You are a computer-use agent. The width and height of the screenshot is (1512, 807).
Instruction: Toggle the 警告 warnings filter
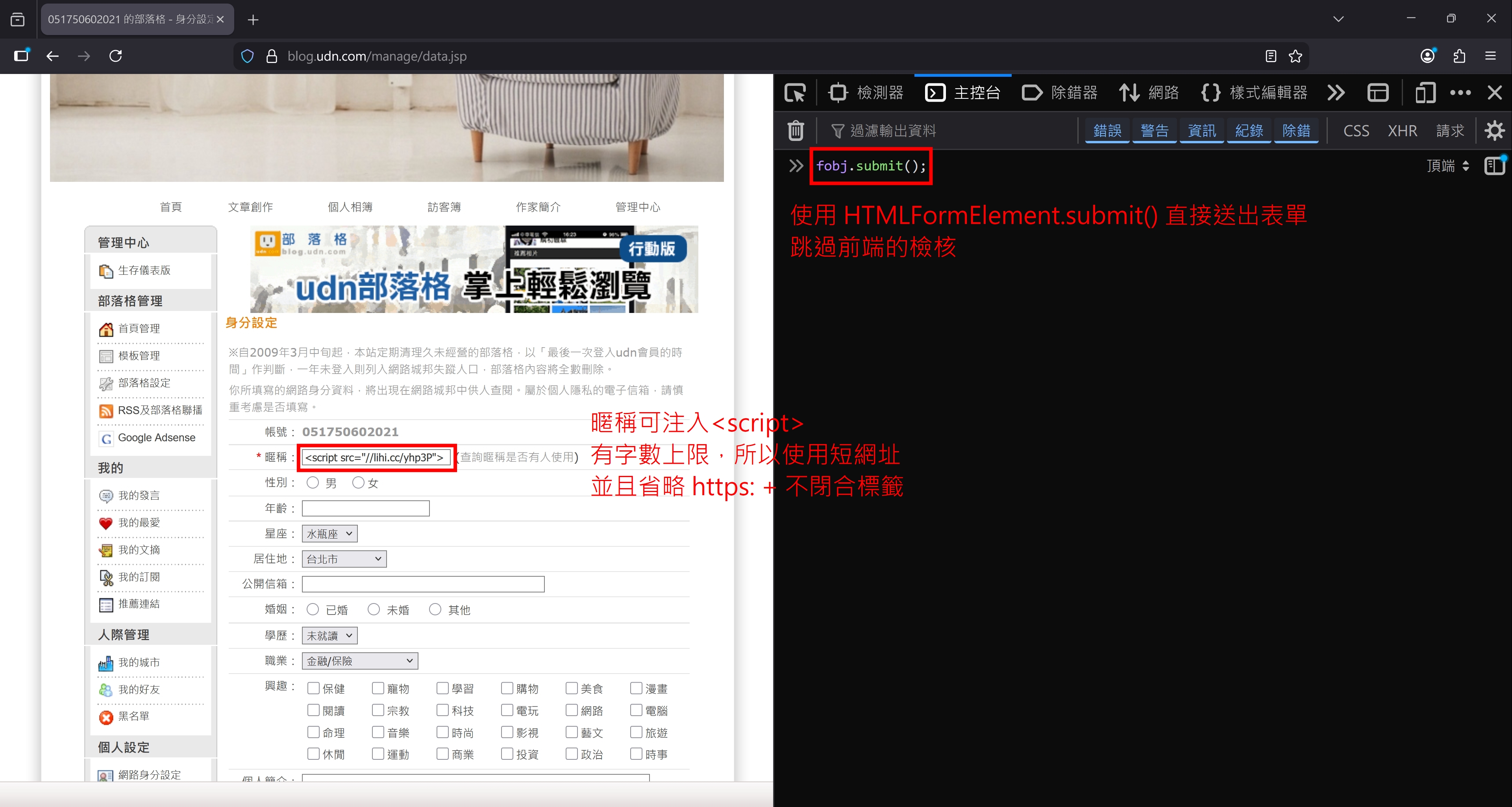pos(1155,130)
